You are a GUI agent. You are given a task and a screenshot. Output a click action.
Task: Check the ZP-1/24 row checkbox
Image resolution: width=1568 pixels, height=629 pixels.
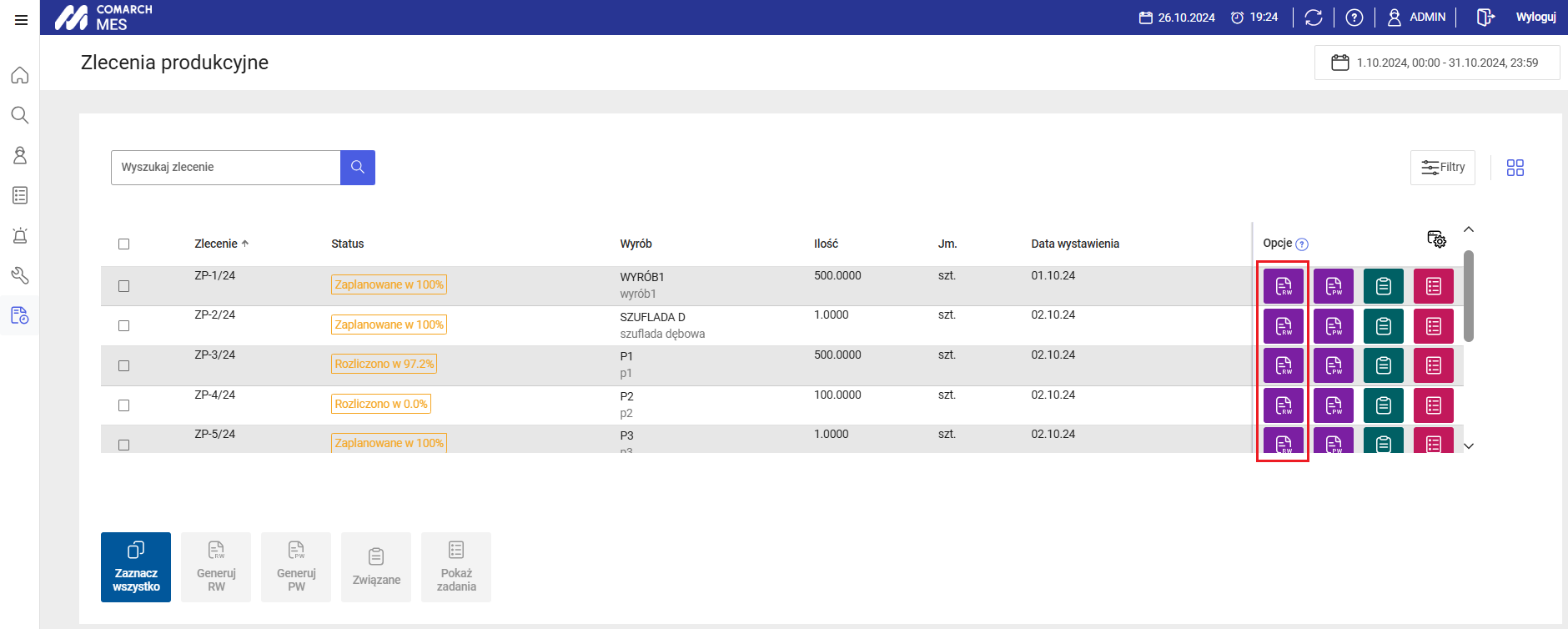123,286
